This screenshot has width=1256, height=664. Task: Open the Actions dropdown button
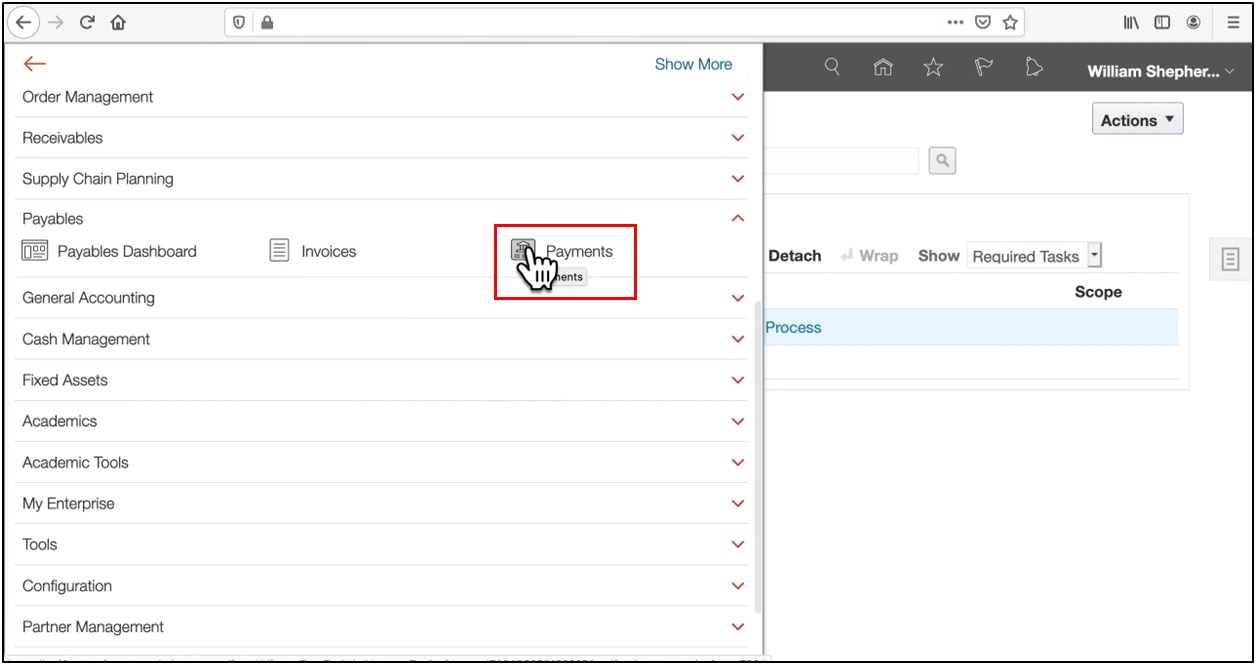tap(1137, 120)
